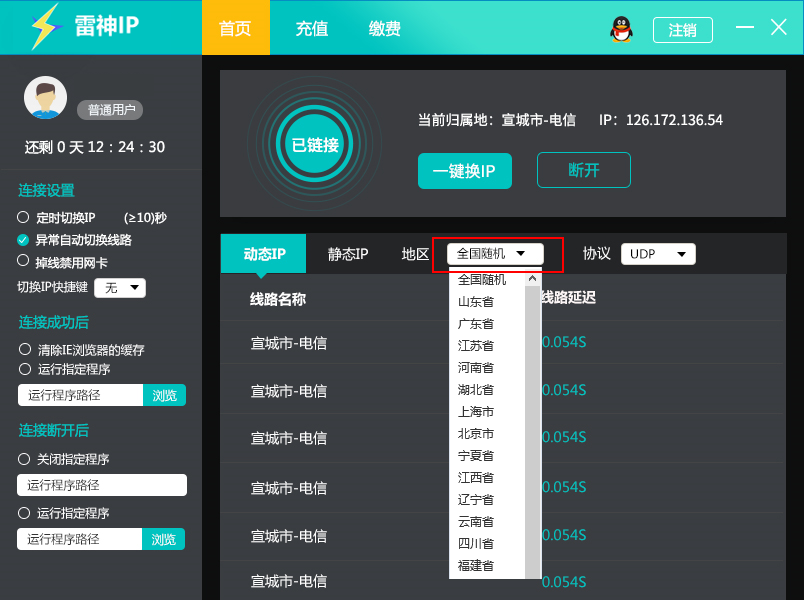This screenshot has height=600, width=804.
Task: Click 浏览 button under 连接断开后
Action: tap(163, 539)
